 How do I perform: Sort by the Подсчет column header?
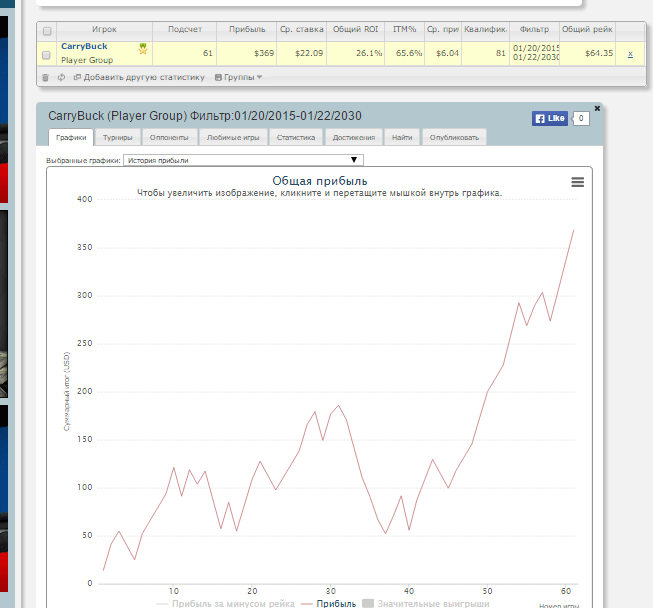[185, 30]
